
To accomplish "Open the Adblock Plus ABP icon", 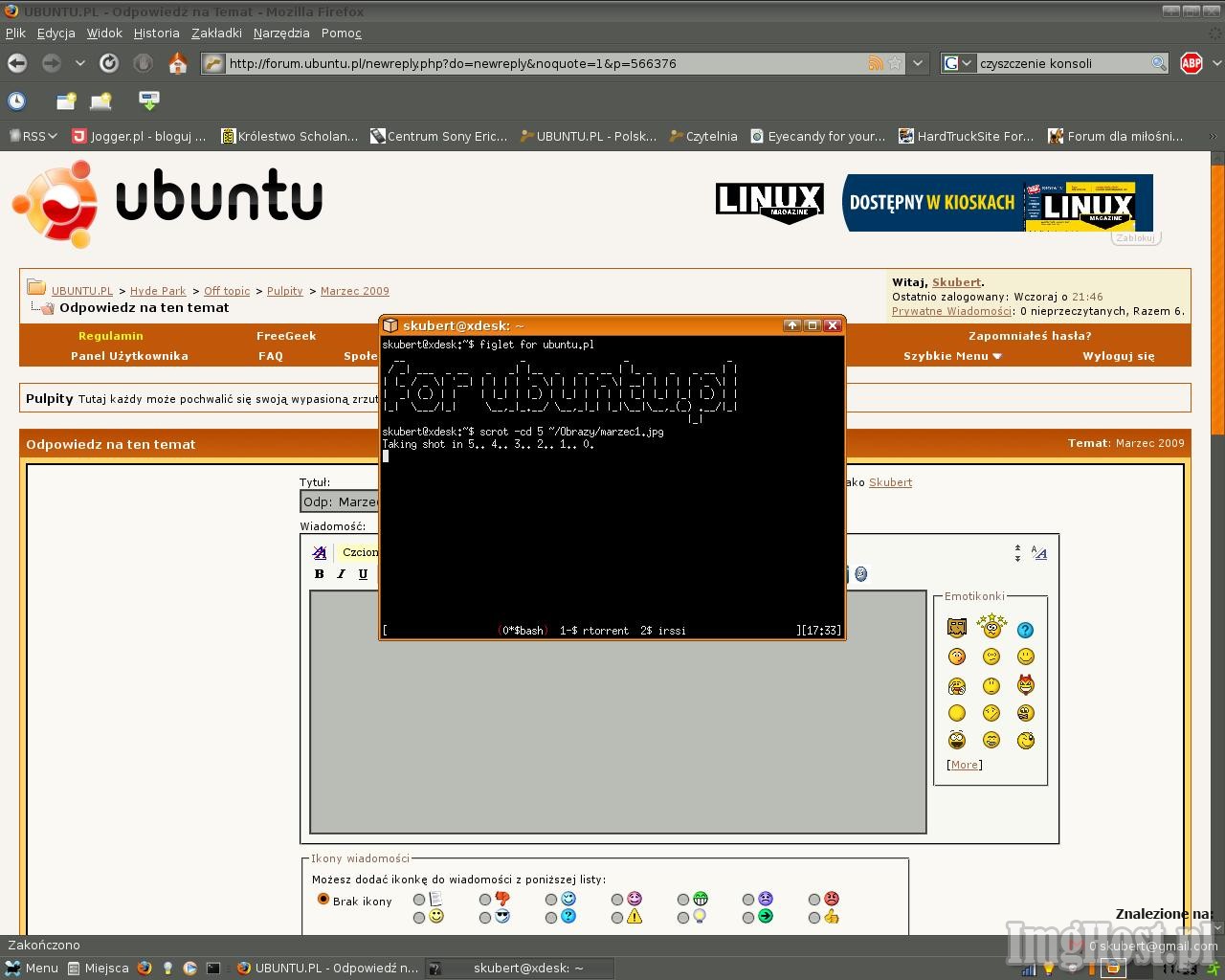I will 1192,63.
